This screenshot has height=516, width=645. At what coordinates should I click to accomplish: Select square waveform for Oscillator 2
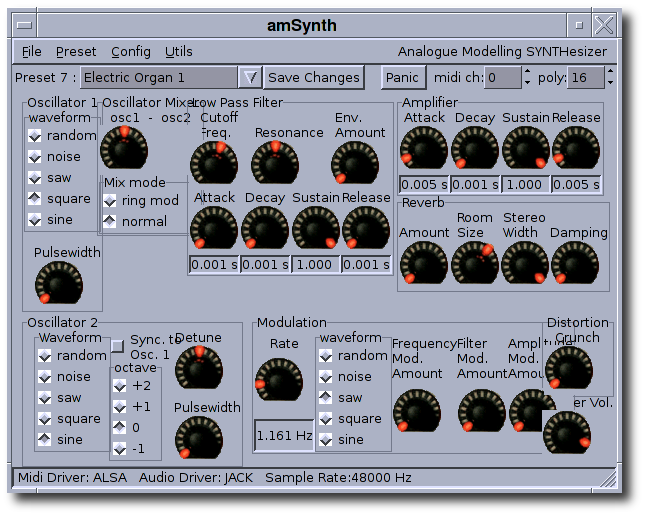point(69,418)
